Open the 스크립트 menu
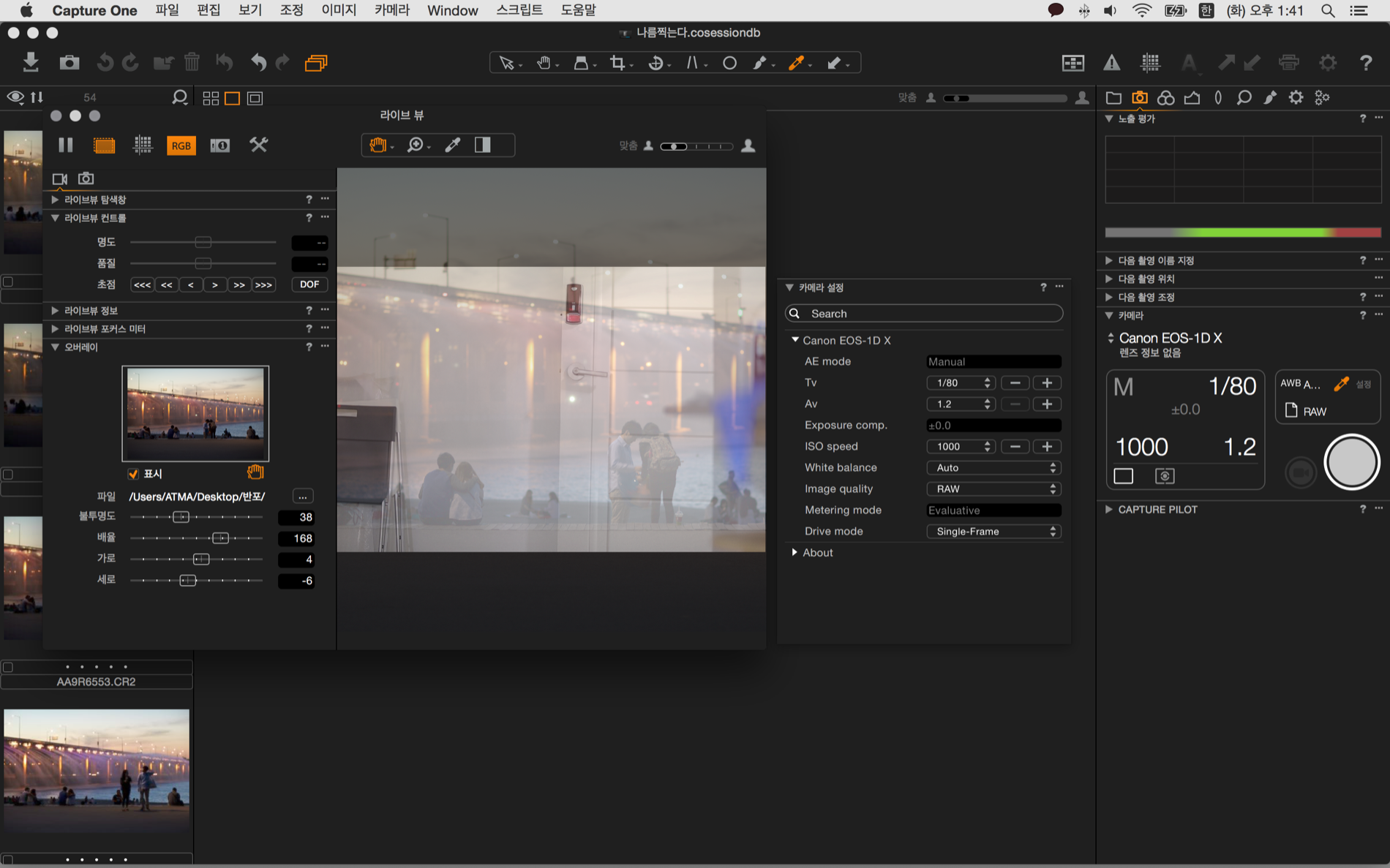This screenshot has width=1390, height=868. point(519,10)
